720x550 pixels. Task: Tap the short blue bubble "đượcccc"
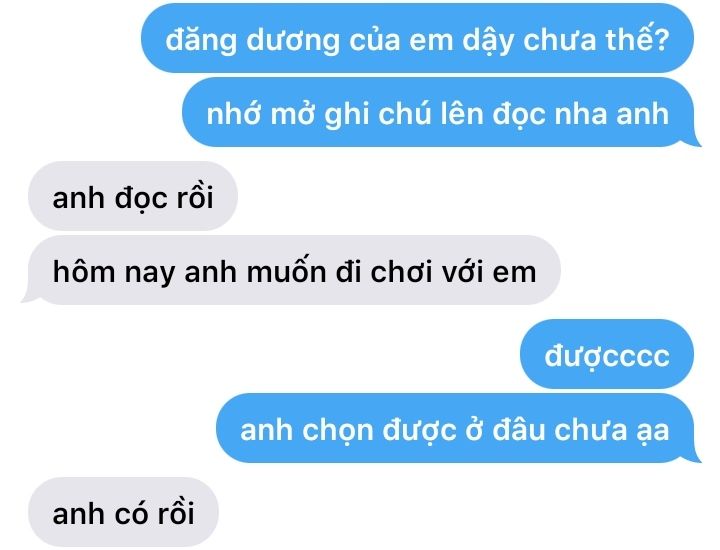coord(607,354)
